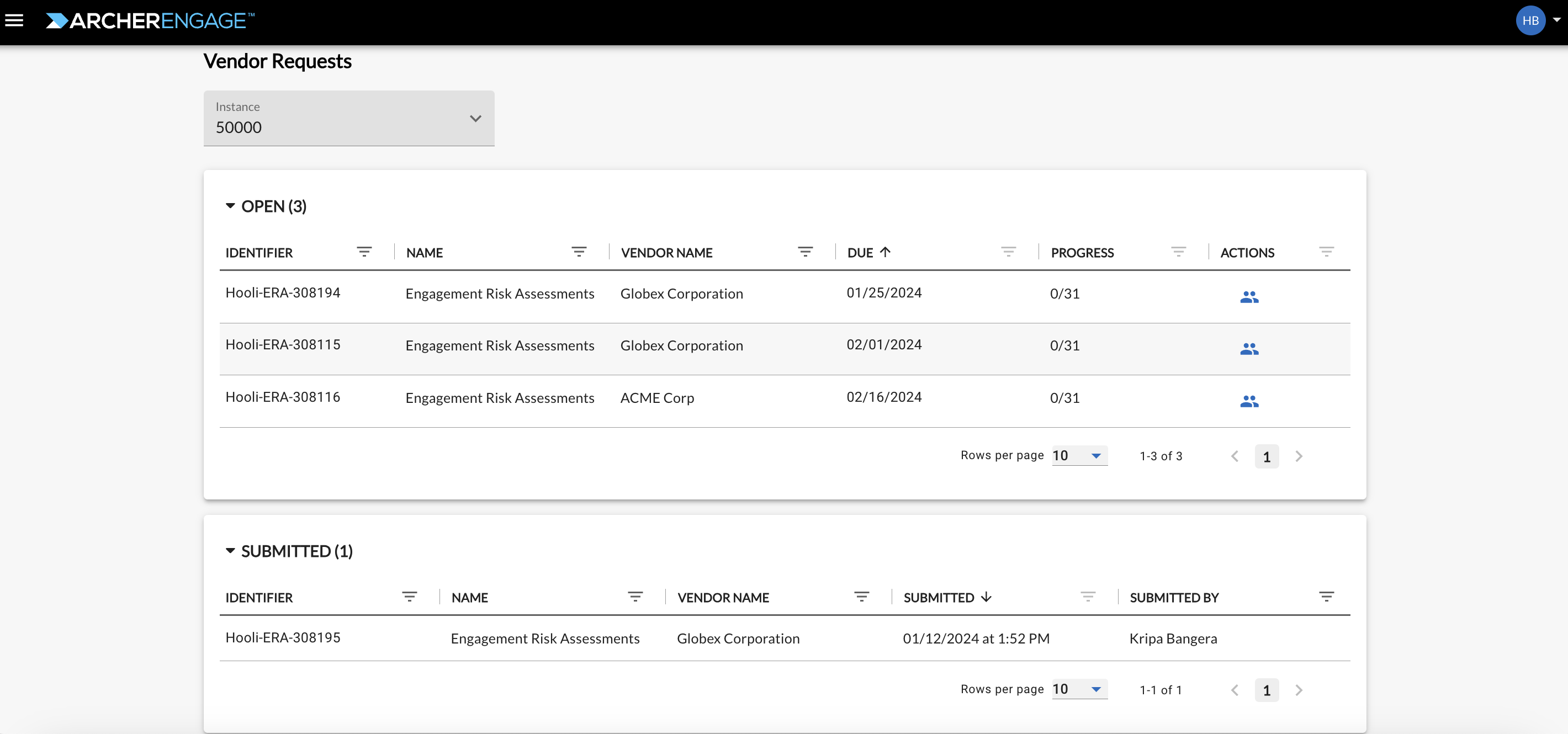Click the SUBMITTED BY column header
Screen dimensions: 1568x734
click(x=1174, y=598)
